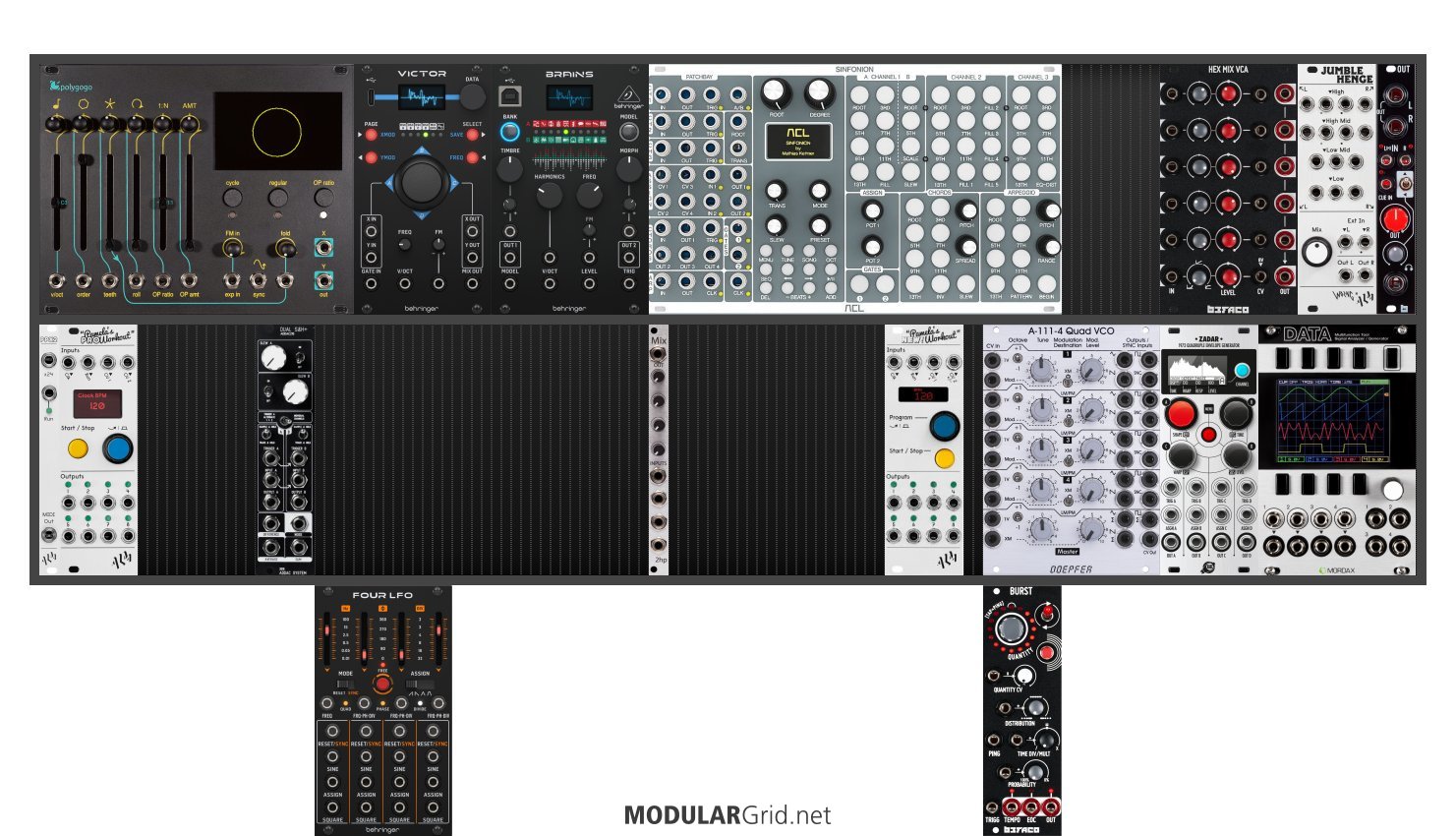Click the white Mix knob on Jumble Henge
The image size is (1456, 836).
pyautogui.click(x=1316, y=252)
